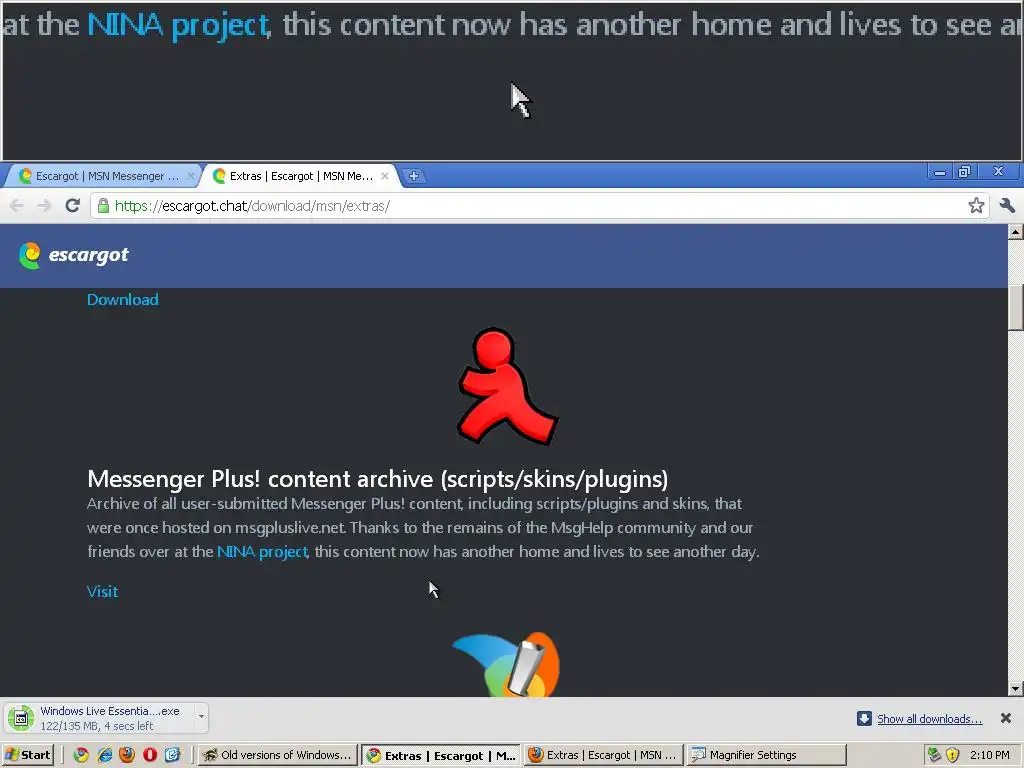Click Show all downloads link

pyautogui.click(x=929, y=719)
